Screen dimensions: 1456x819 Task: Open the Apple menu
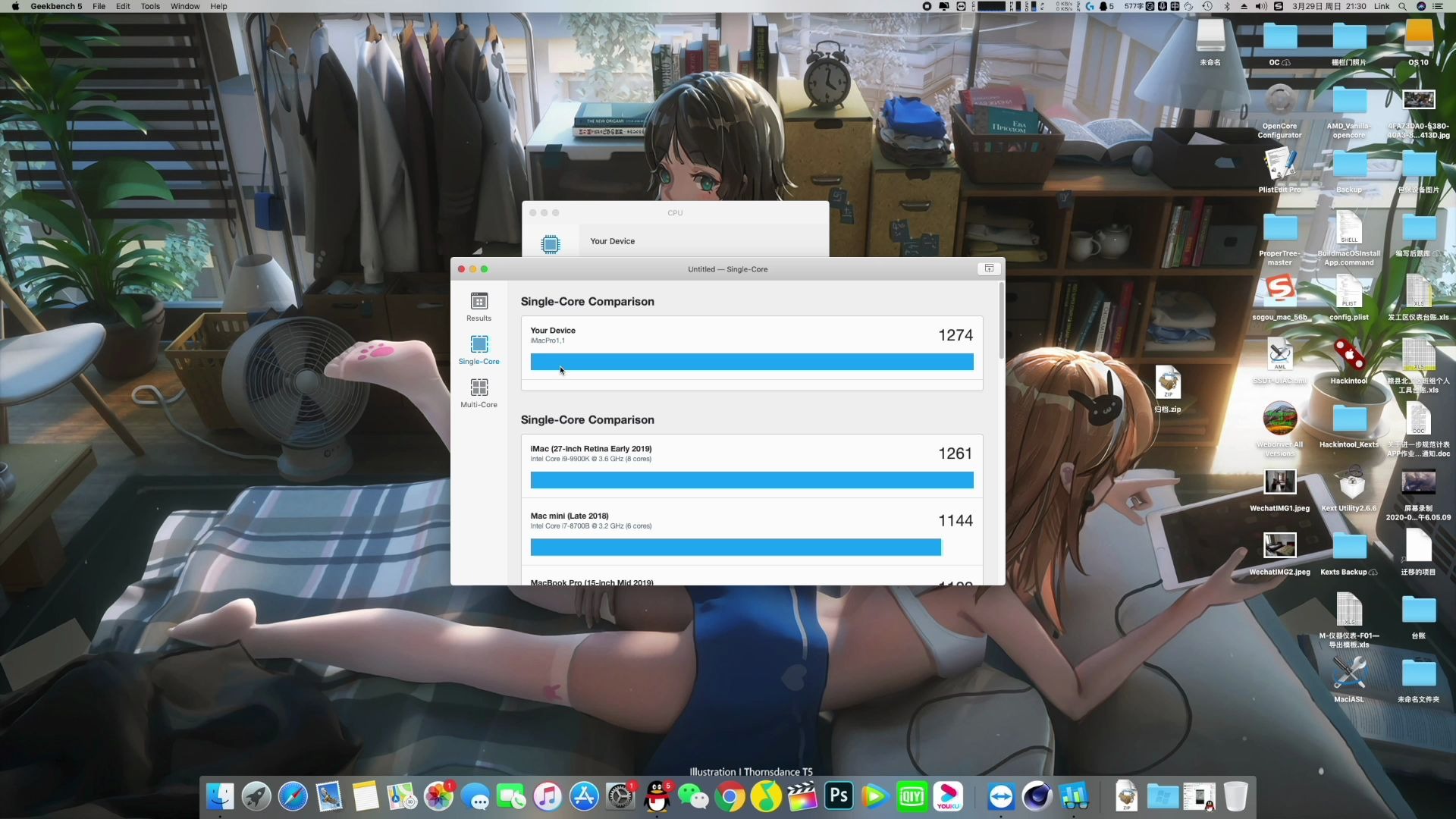pos(14,6)
